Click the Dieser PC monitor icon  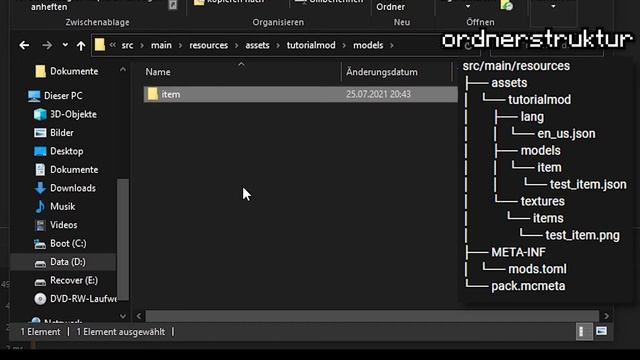pos(34,96)
